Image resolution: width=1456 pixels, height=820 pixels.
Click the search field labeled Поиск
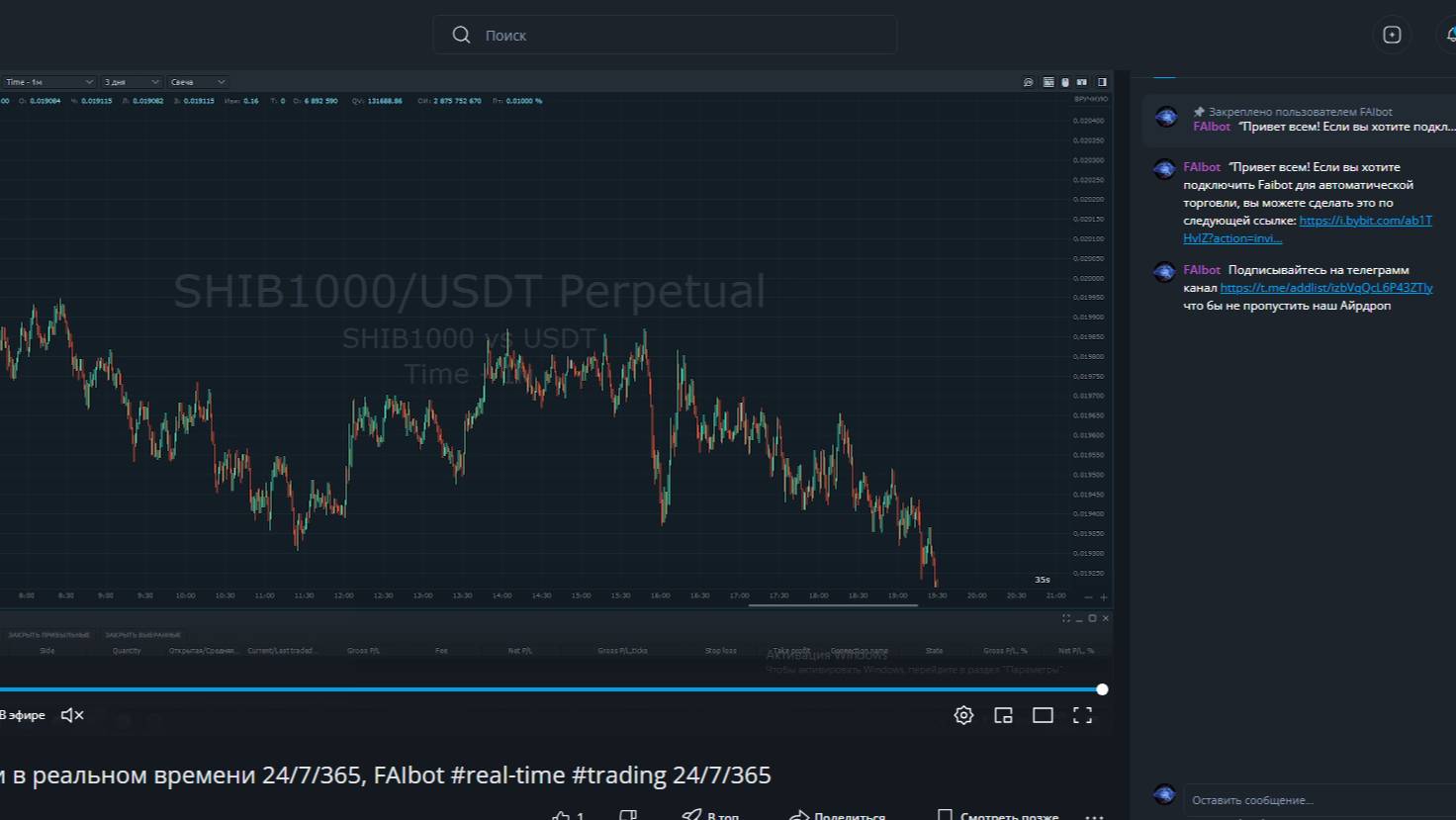coord(665,35)
